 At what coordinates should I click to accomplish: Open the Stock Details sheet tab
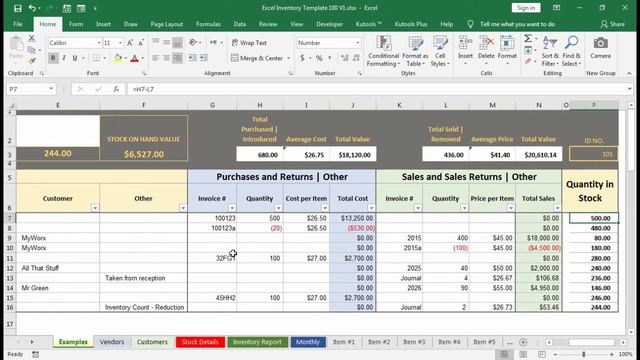pyautogui.click(x=200, y=342)
